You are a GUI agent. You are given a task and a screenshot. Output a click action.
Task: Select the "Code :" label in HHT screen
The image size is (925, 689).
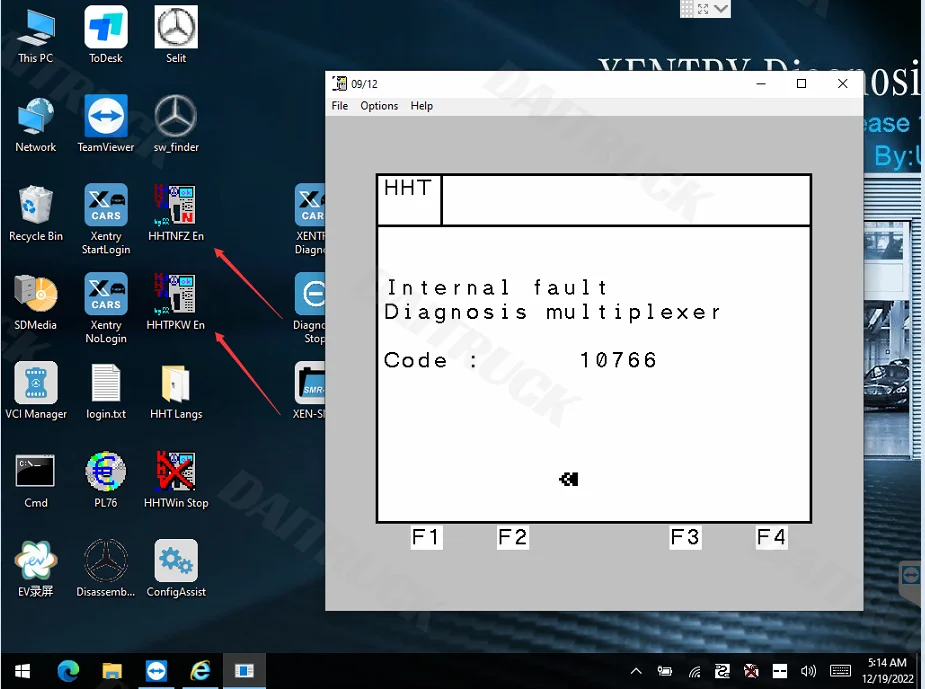pyautogui.click(x=430, y=360)
